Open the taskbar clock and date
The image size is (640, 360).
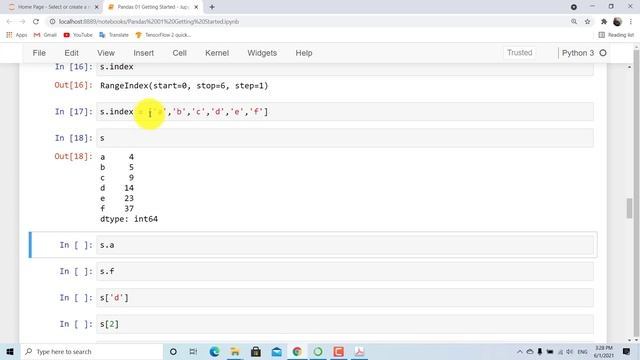click(x=604, y=351)
